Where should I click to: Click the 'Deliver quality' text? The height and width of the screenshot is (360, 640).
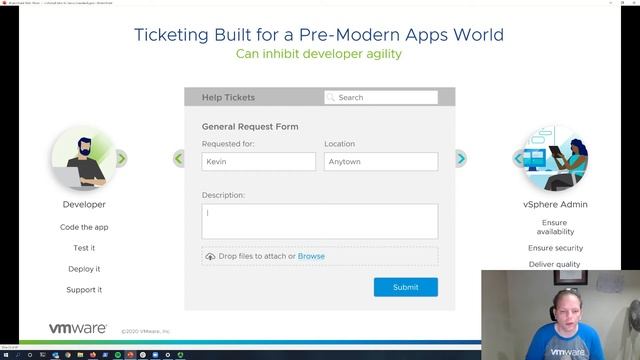(554, 264)
